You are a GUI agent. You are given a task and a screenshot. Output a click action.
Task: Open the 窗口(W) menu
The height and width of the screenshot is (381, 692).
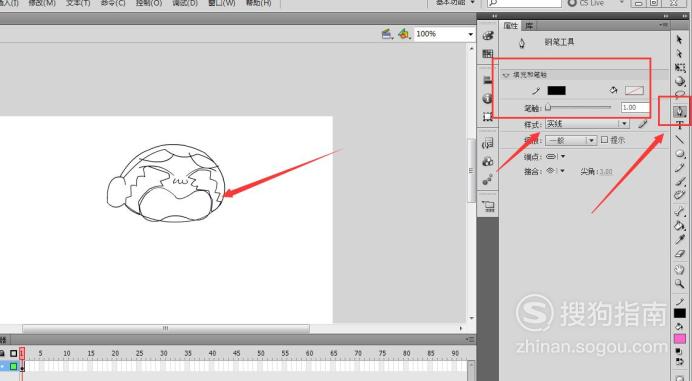click(x=222, y=3)
